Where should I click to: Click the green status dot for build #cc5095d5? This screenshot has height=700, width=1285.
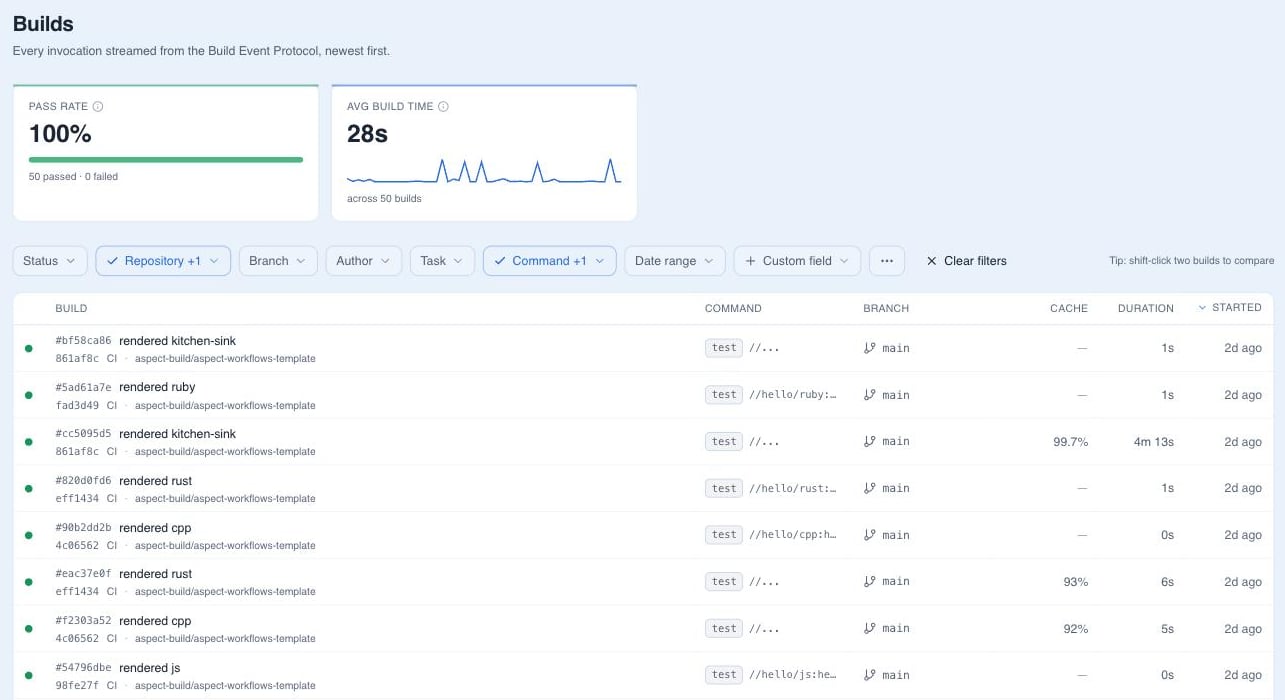(x=28, y=442)
